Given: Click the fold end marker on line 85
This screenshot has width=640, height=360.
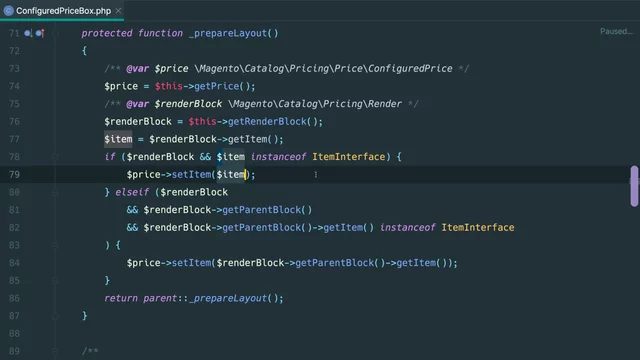Looking at the screenshot, I should (55, 280).
